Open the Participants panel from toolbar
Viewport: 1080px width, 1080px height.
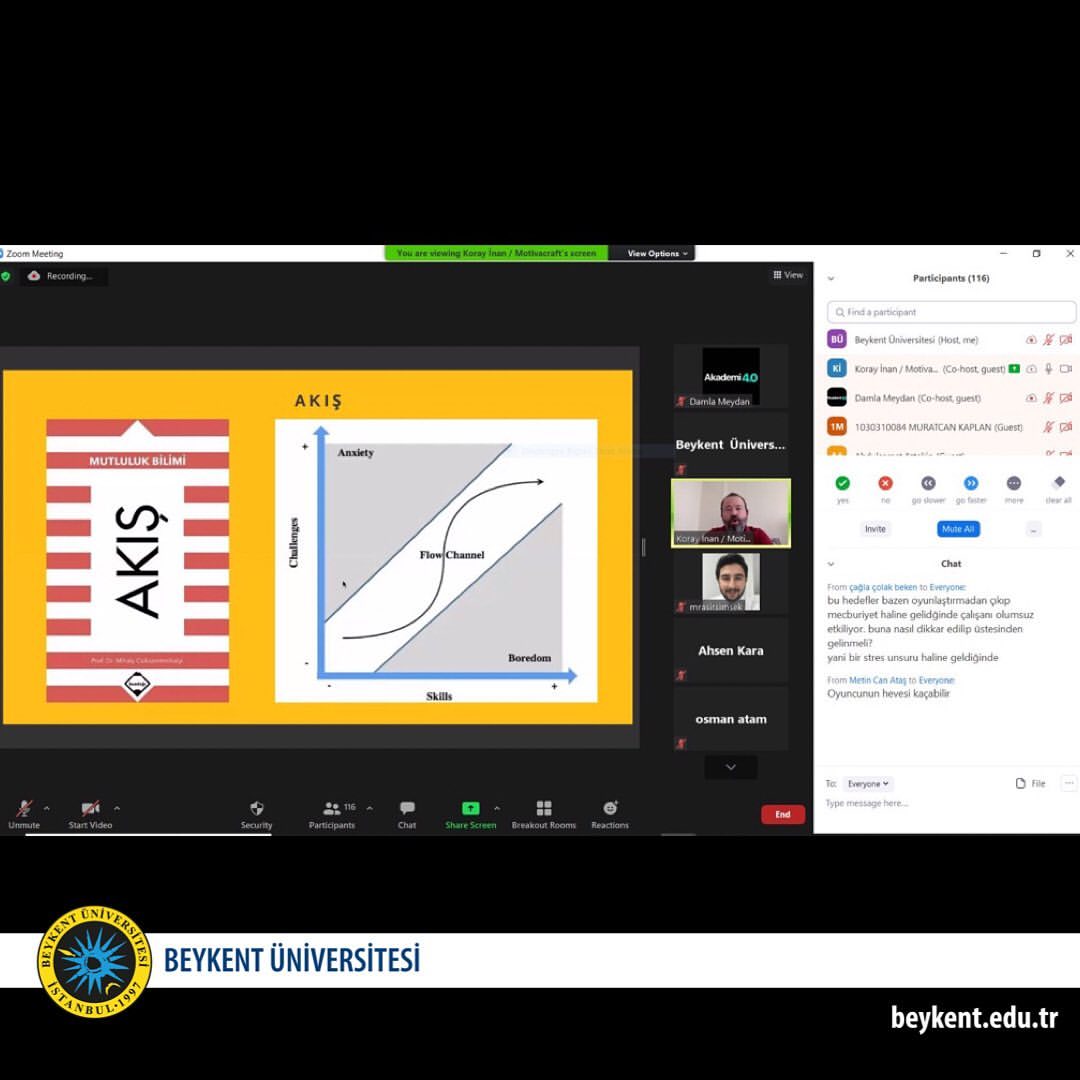click(331, 814)
